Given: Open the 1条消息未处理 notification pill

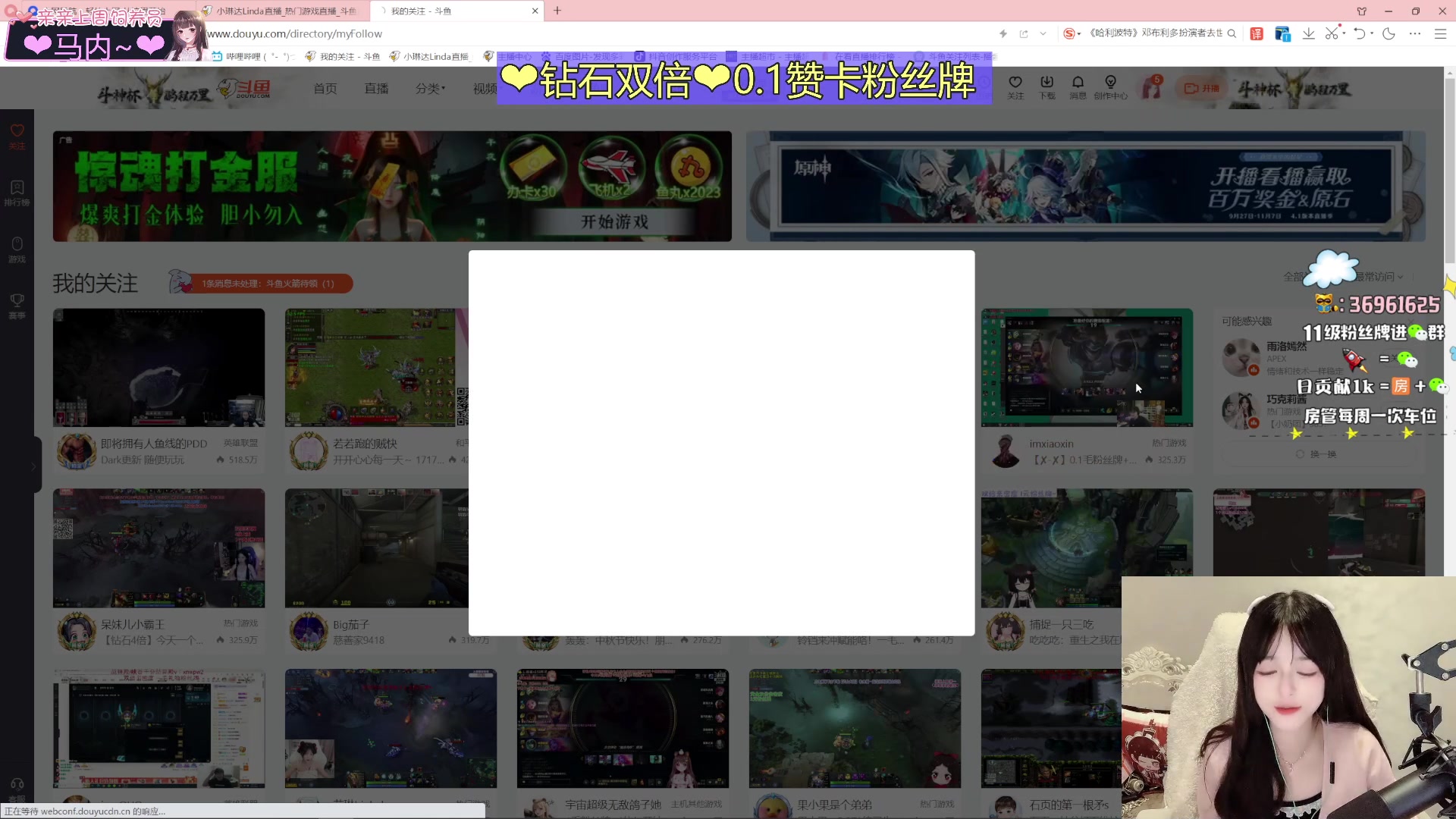Looking at the screenshot, I should point(262,283).
